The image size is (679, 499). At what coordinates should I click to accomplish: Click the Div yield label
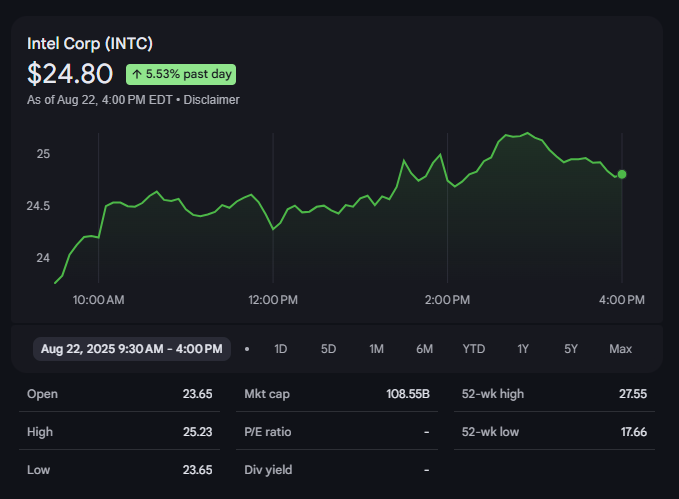click(x=268, y=470)
